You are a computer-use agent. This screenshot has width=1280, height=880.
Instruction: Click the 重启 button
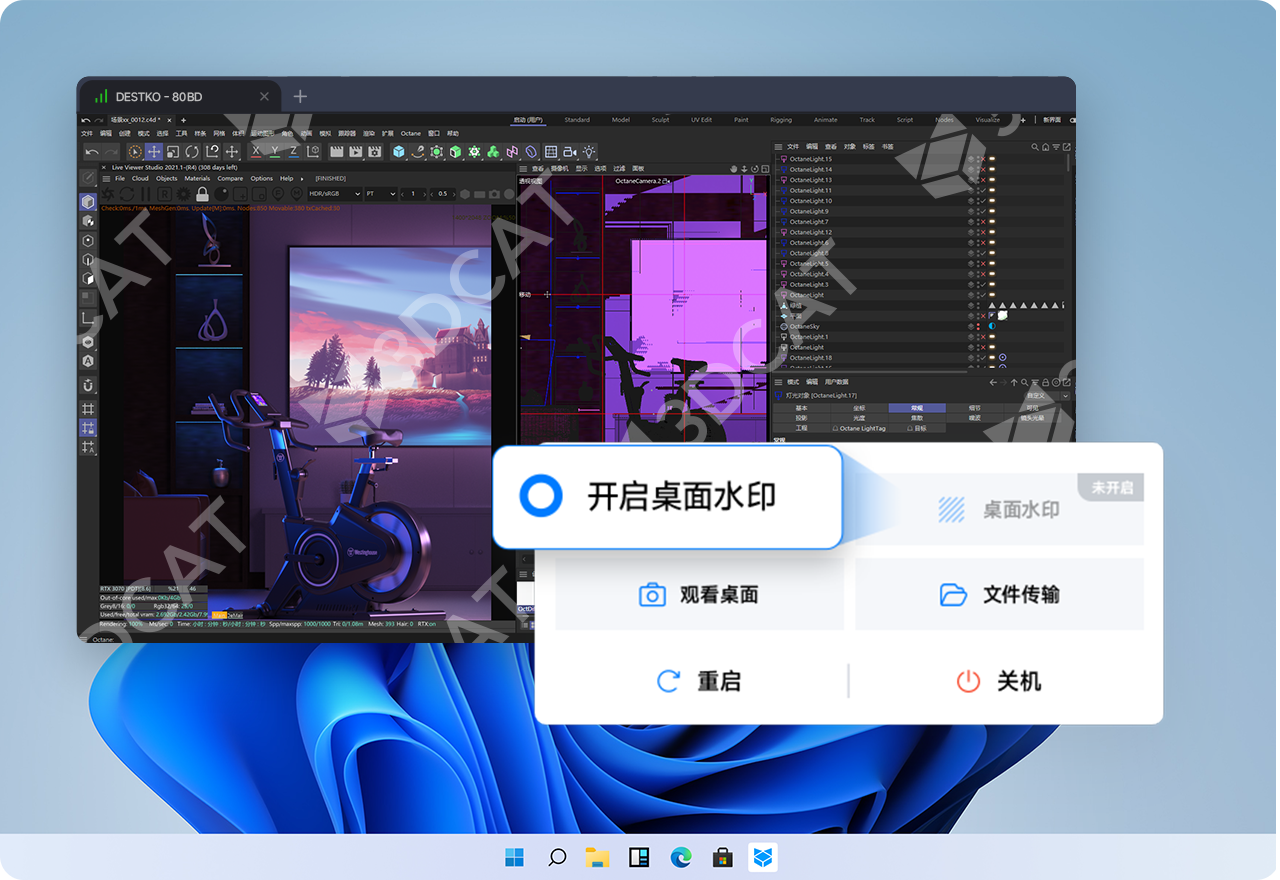click(699, 681)
